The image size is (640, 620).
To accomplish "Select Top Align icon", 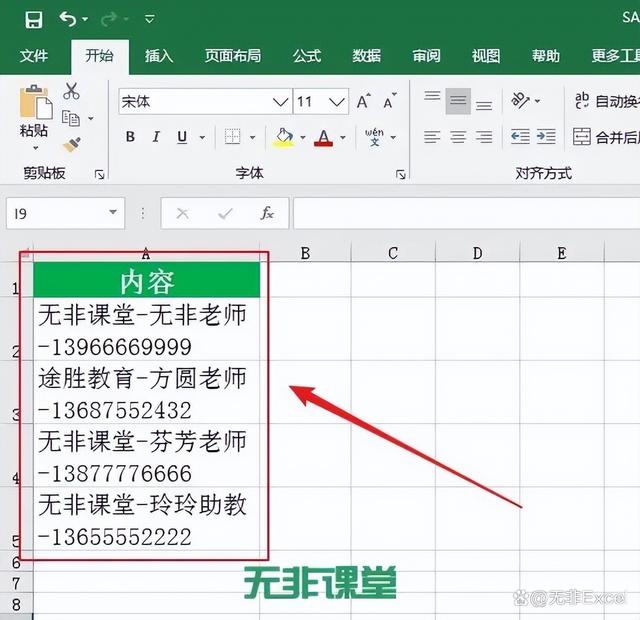I will click(x=432, y=96).
